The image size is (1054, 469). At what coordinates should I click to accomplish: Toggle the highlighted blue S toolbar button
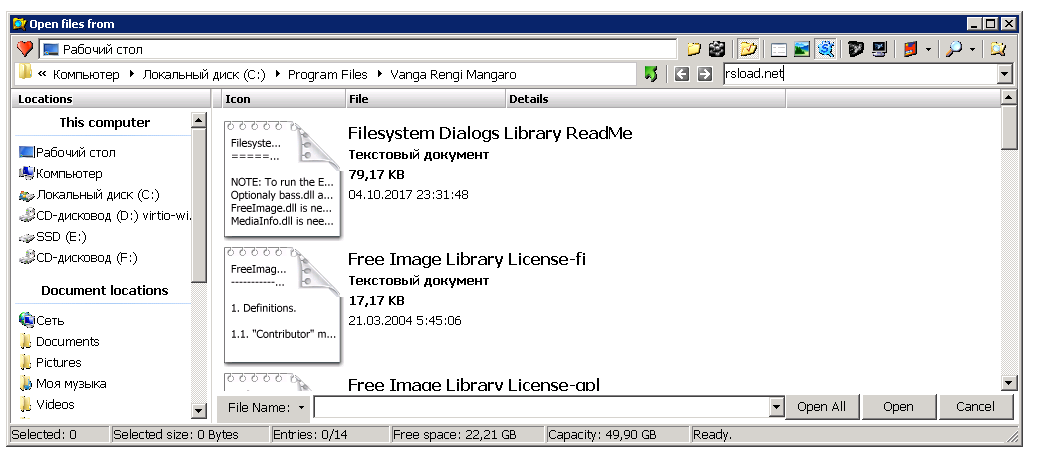coord(825,49)
